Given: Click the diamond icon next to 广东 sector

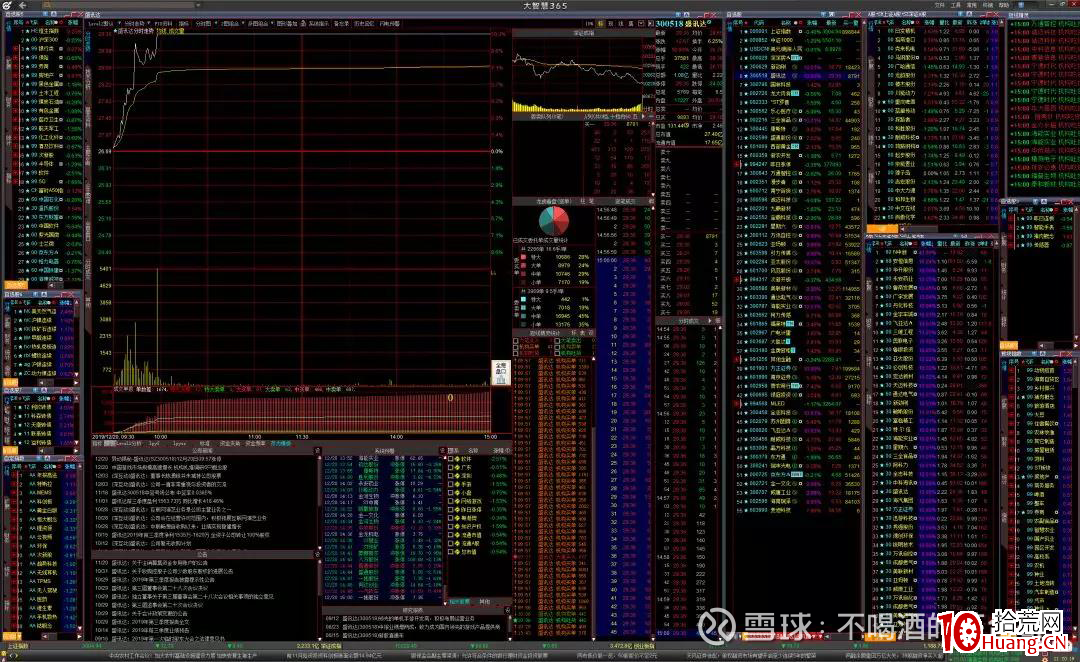Looking at the screenshot, I should [457, 468].
